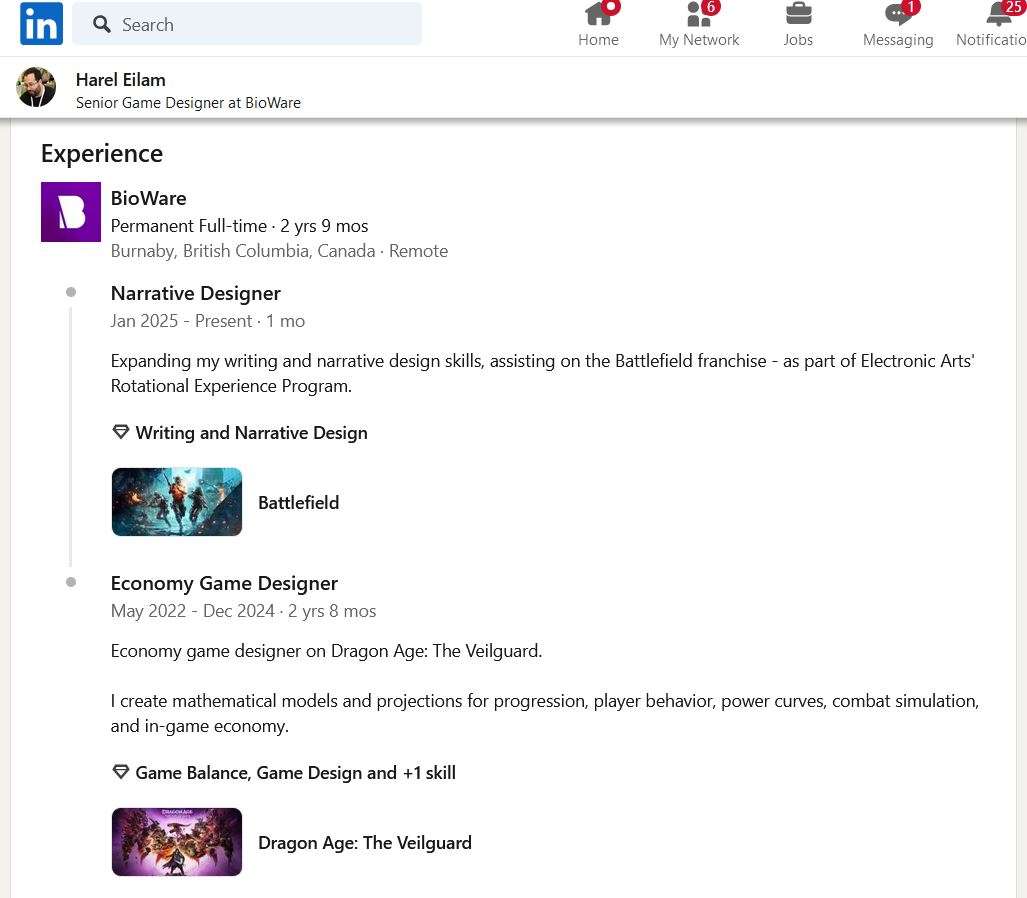
Task: Open Harel Eilam's profile photo
Action: (36, 88)
